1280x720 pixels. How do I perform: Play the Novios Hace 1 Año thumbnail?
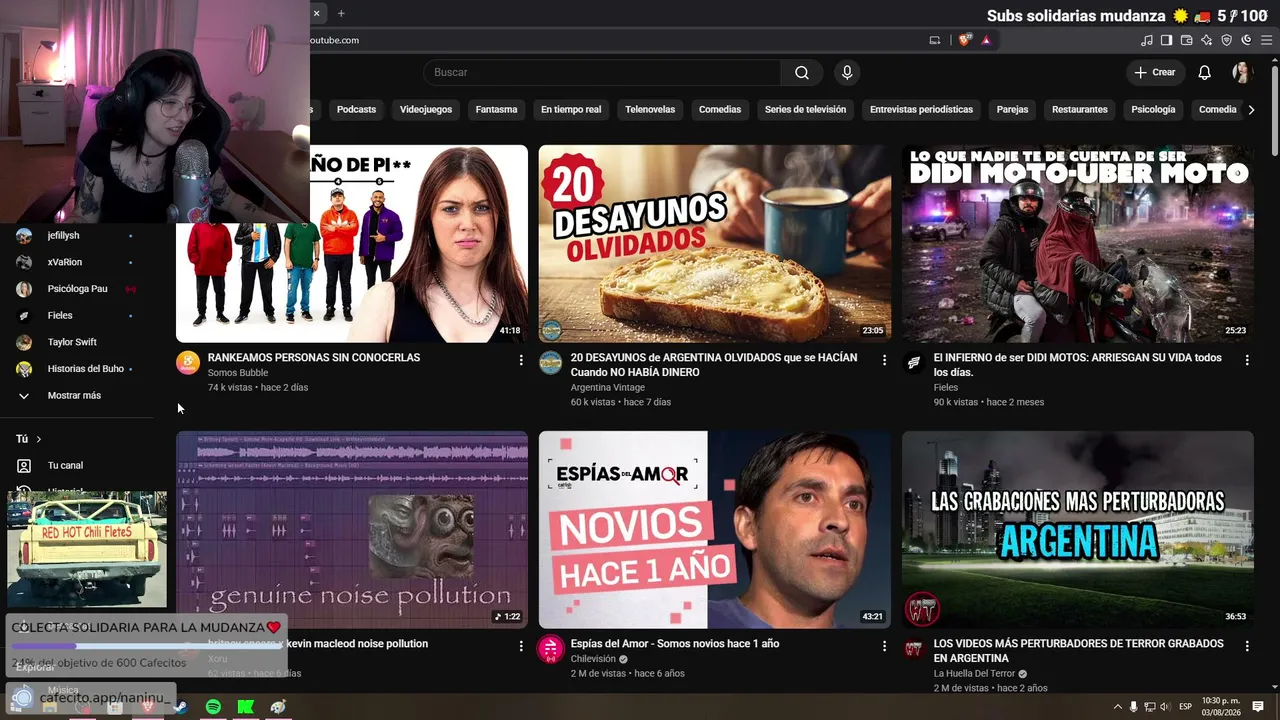(x=715, y=530)
